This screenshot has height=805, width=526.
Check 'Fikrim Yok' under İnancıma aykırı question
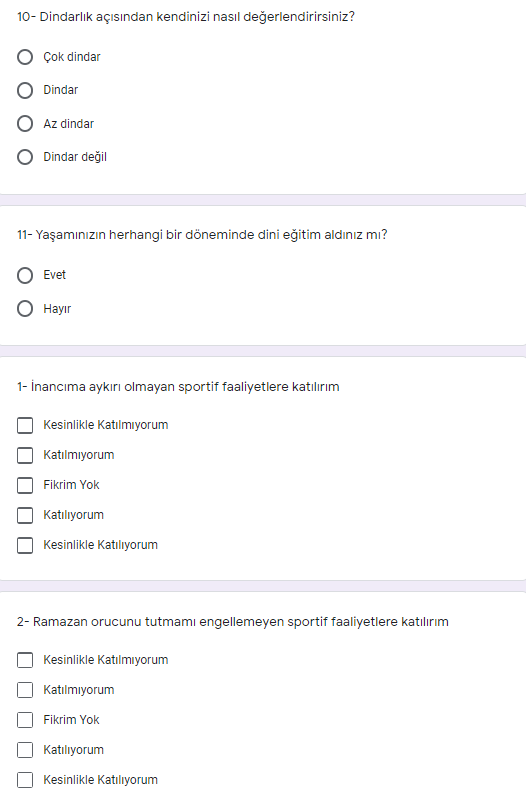[25, 485]
